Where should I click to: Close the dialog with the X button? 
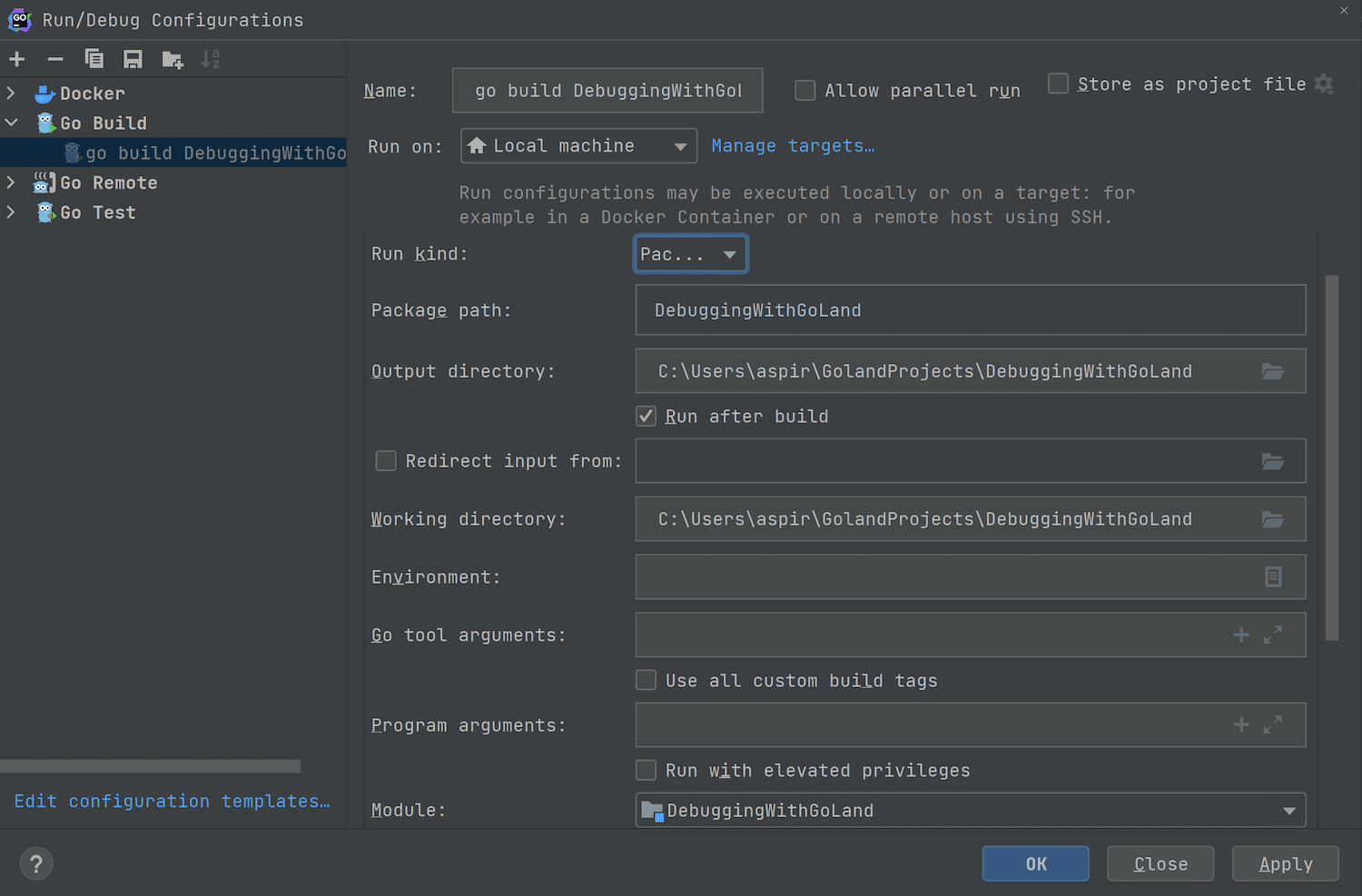coord(1344,11)
